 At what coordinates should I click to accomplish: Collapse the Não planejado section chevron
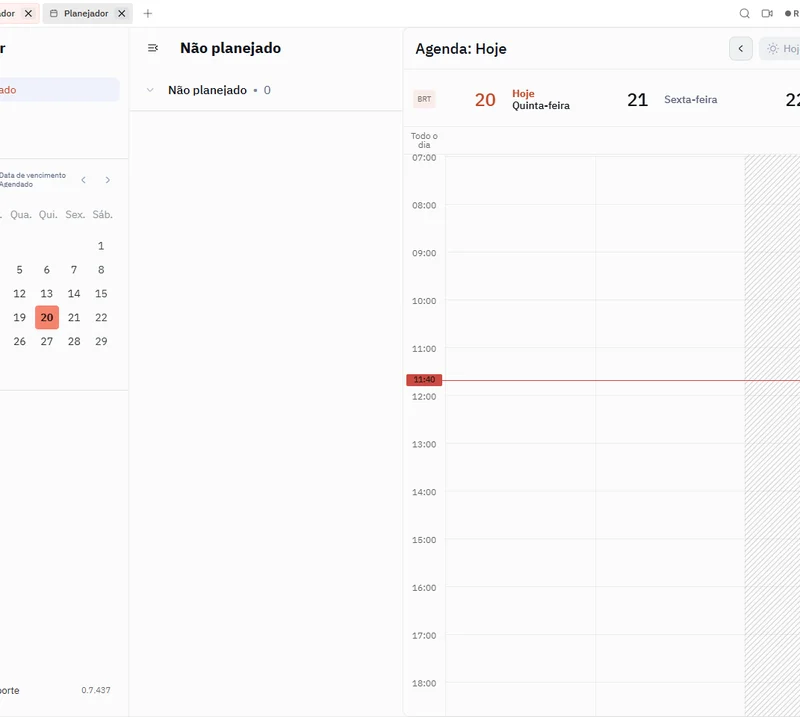(x=150, y=90)
